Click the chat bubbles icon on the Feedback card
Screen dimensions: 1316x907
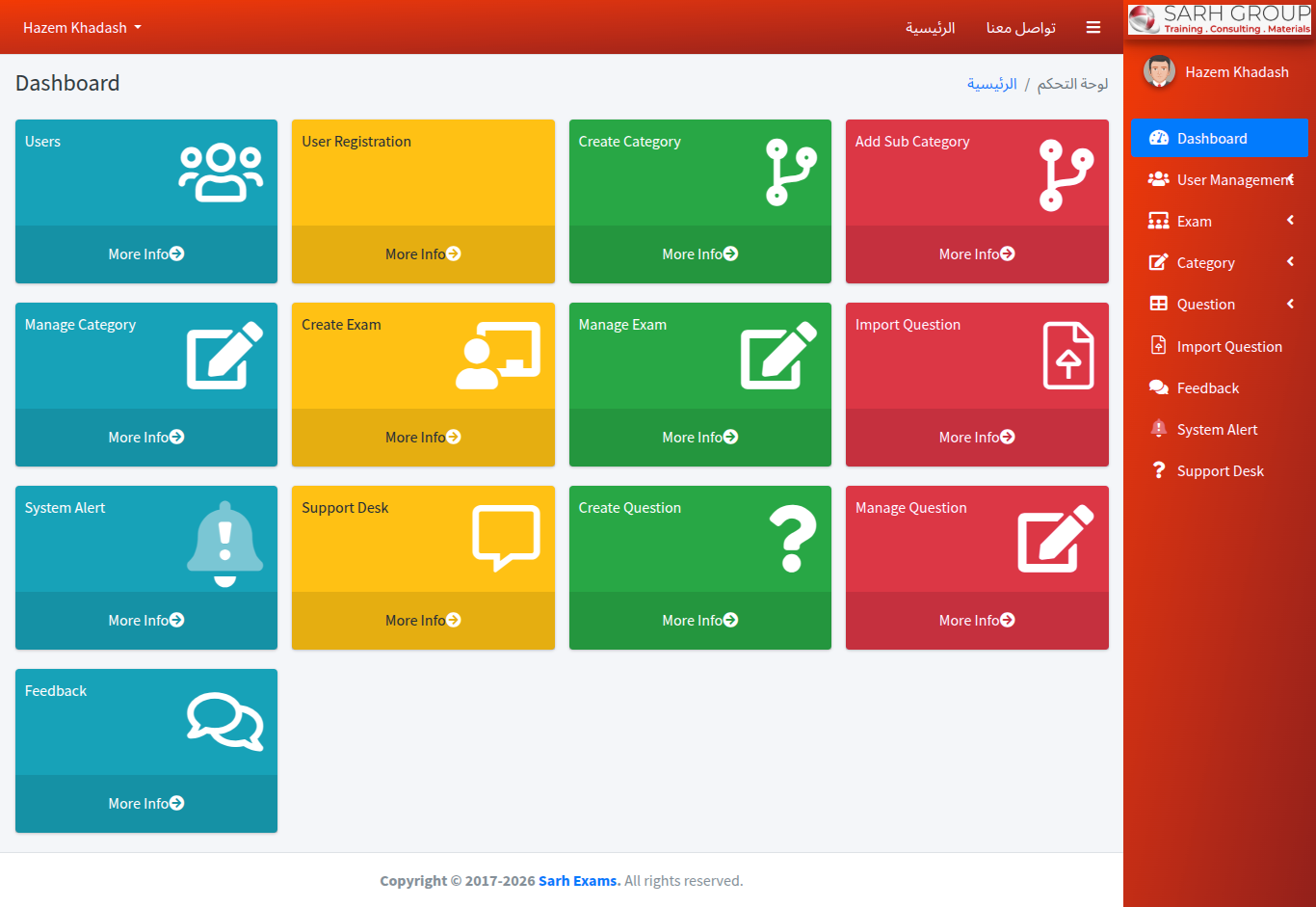pos(224,721)
